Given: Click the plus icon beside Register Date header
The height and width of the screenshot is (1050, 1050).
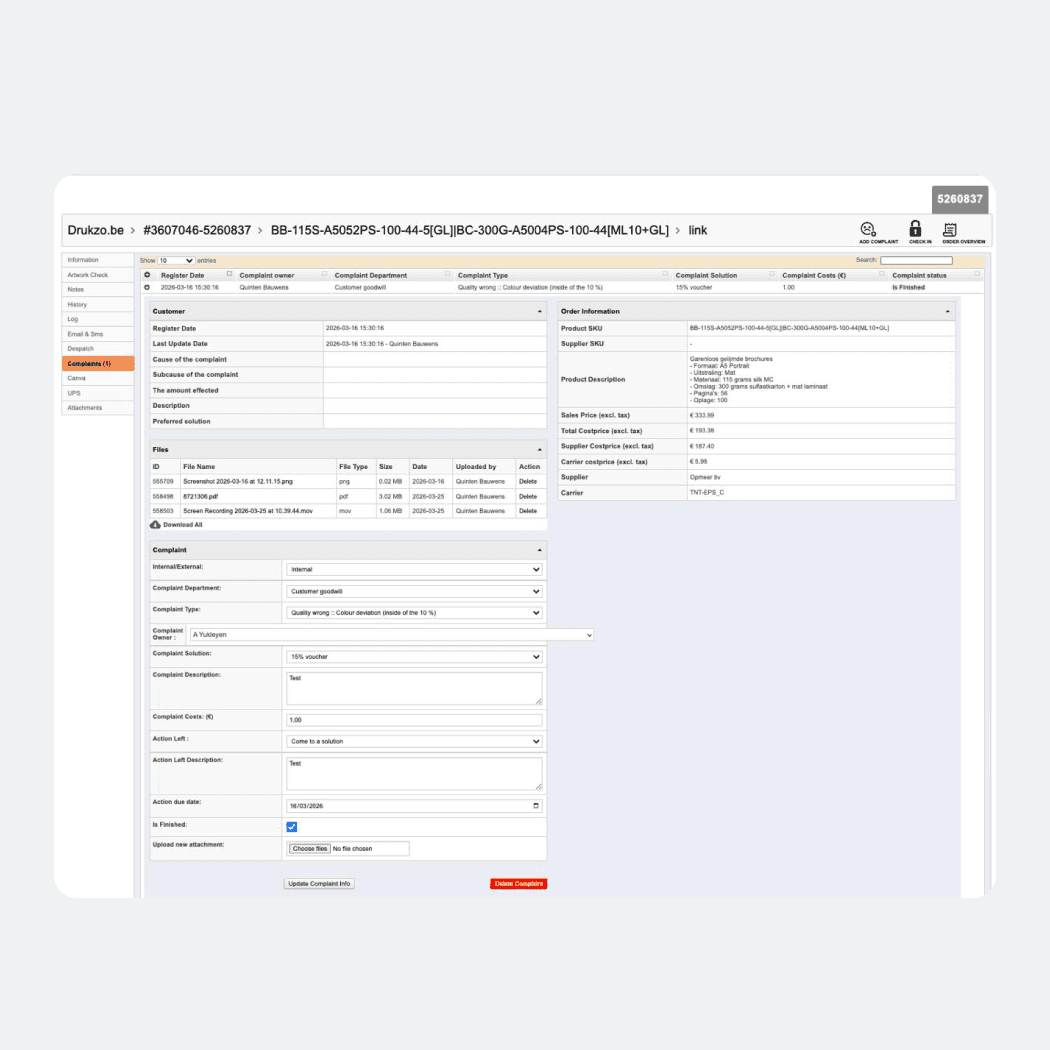Looking at the screenshot, I should point(148,275).
